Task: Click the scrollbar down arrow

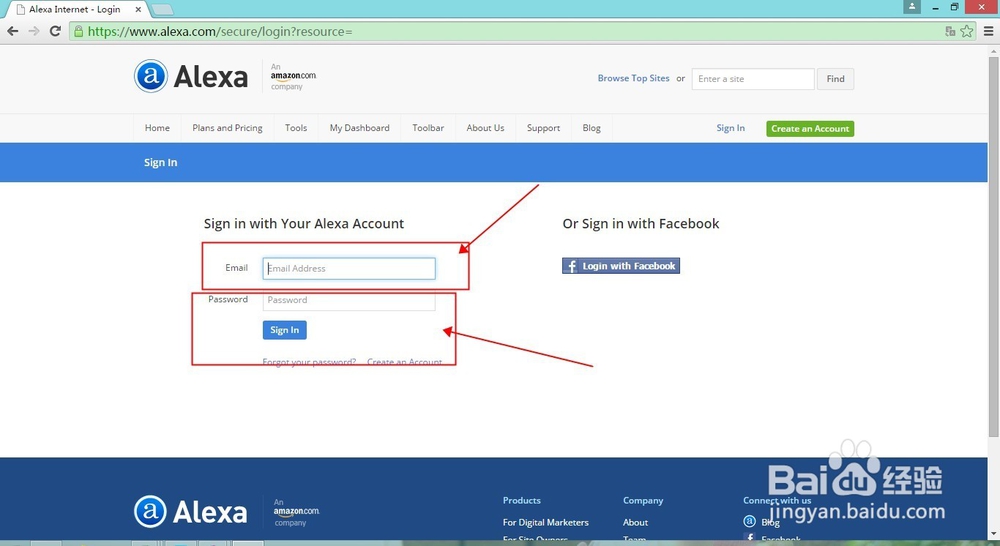Action: coord(994,534)
